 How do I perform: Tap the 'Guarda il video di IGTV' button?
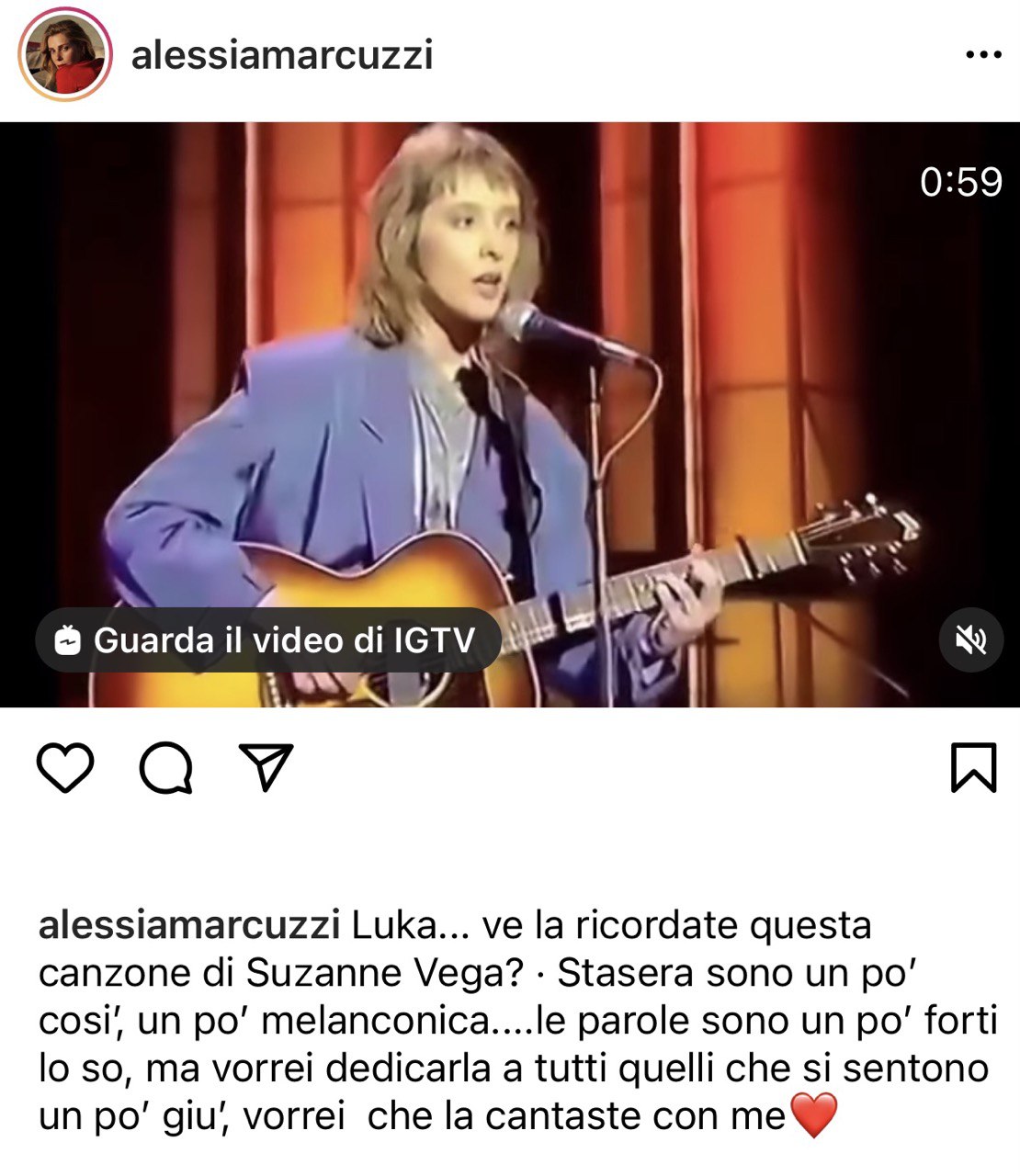click(x=268, y=639)
